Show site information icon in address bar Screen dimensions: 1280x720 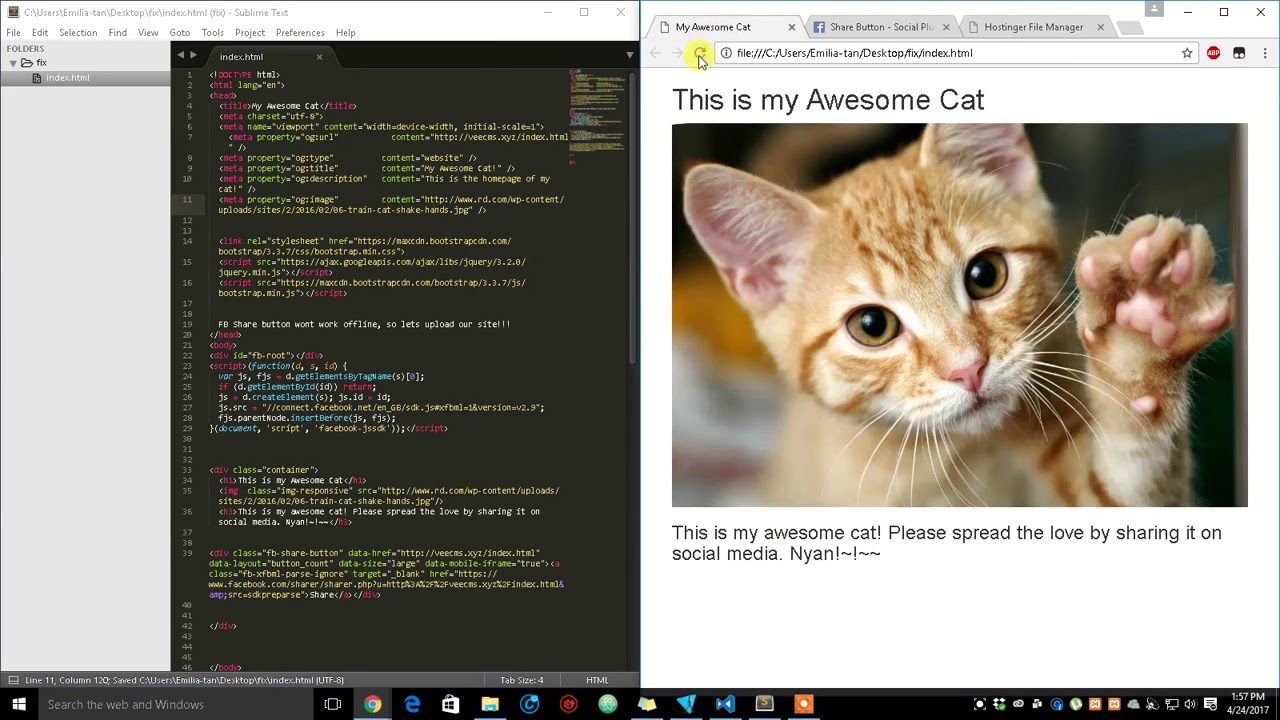726,53
